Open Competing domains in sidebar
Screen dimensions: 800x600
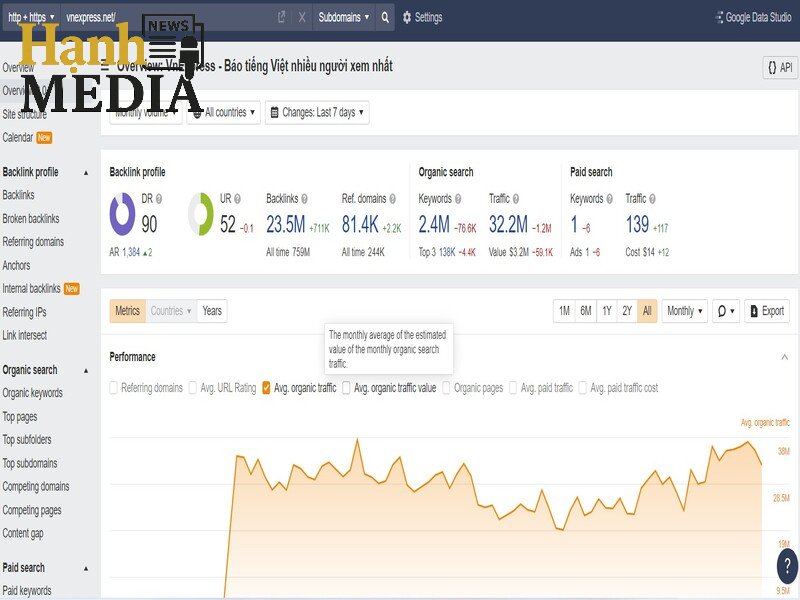click(x=36, y=487)
